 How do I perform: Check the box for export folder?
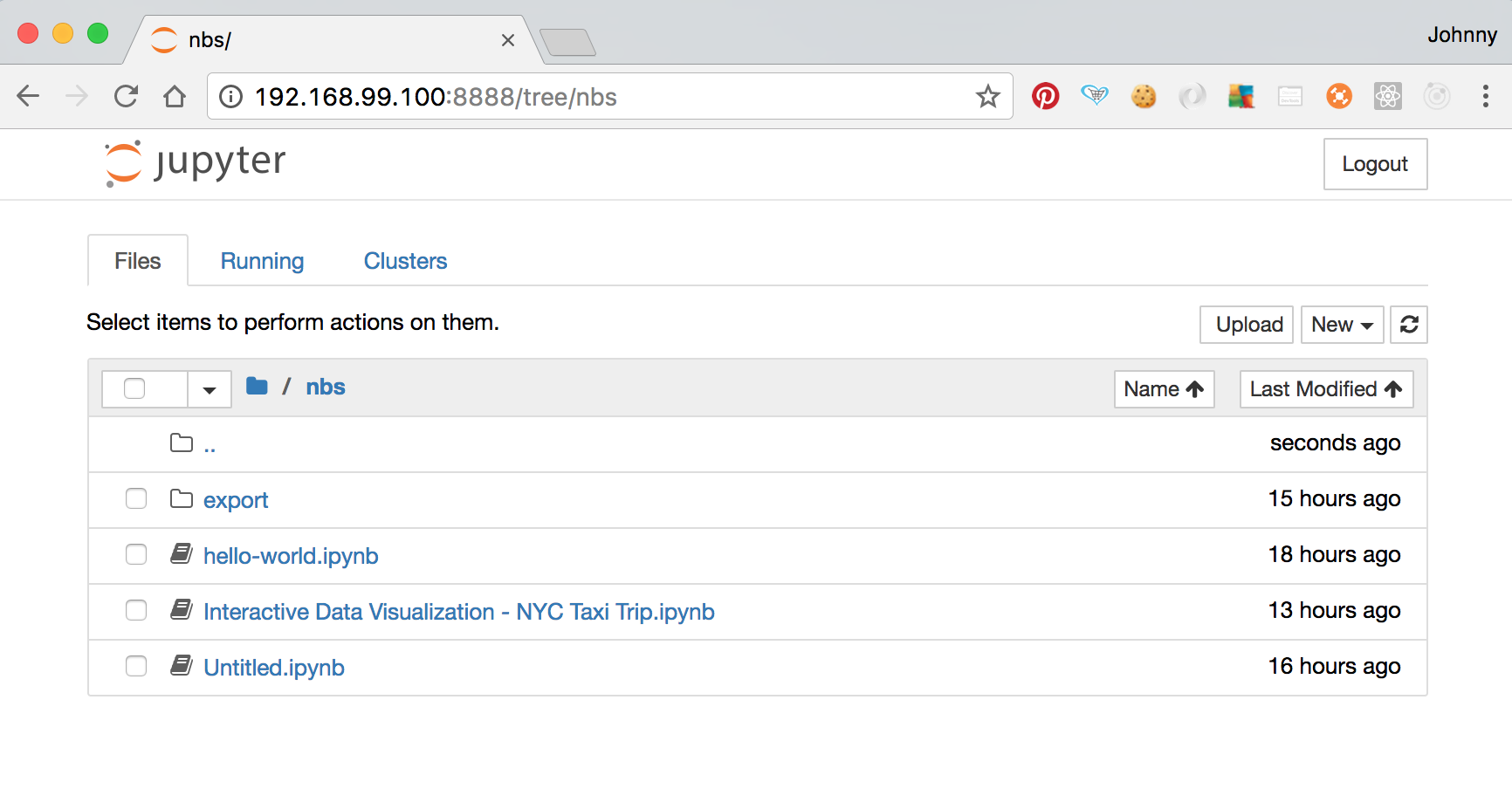[136, 498]
